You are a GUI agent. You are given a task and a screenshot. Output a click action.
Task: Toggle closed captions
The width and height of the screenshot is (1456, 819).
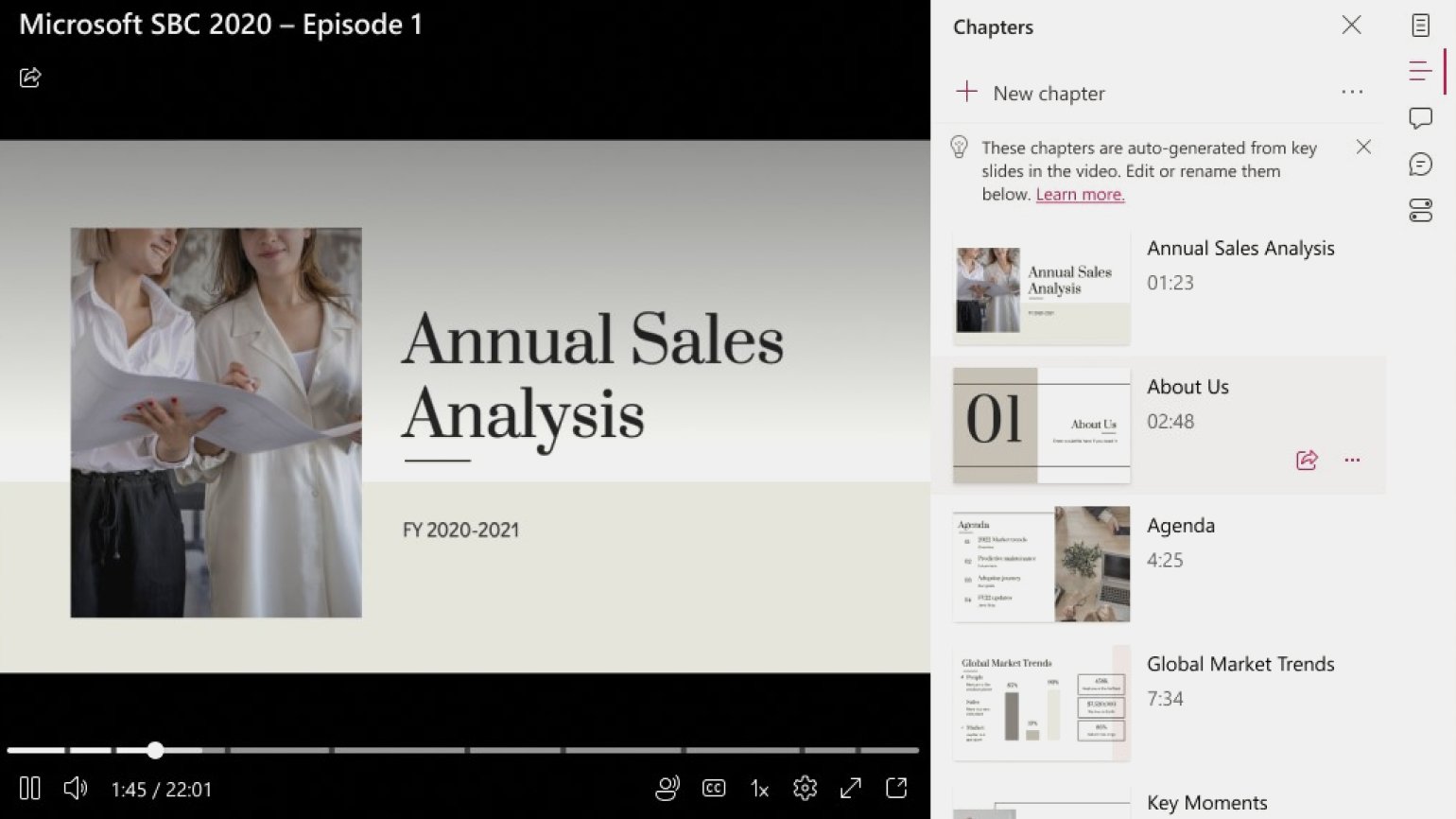click(714, 788)
